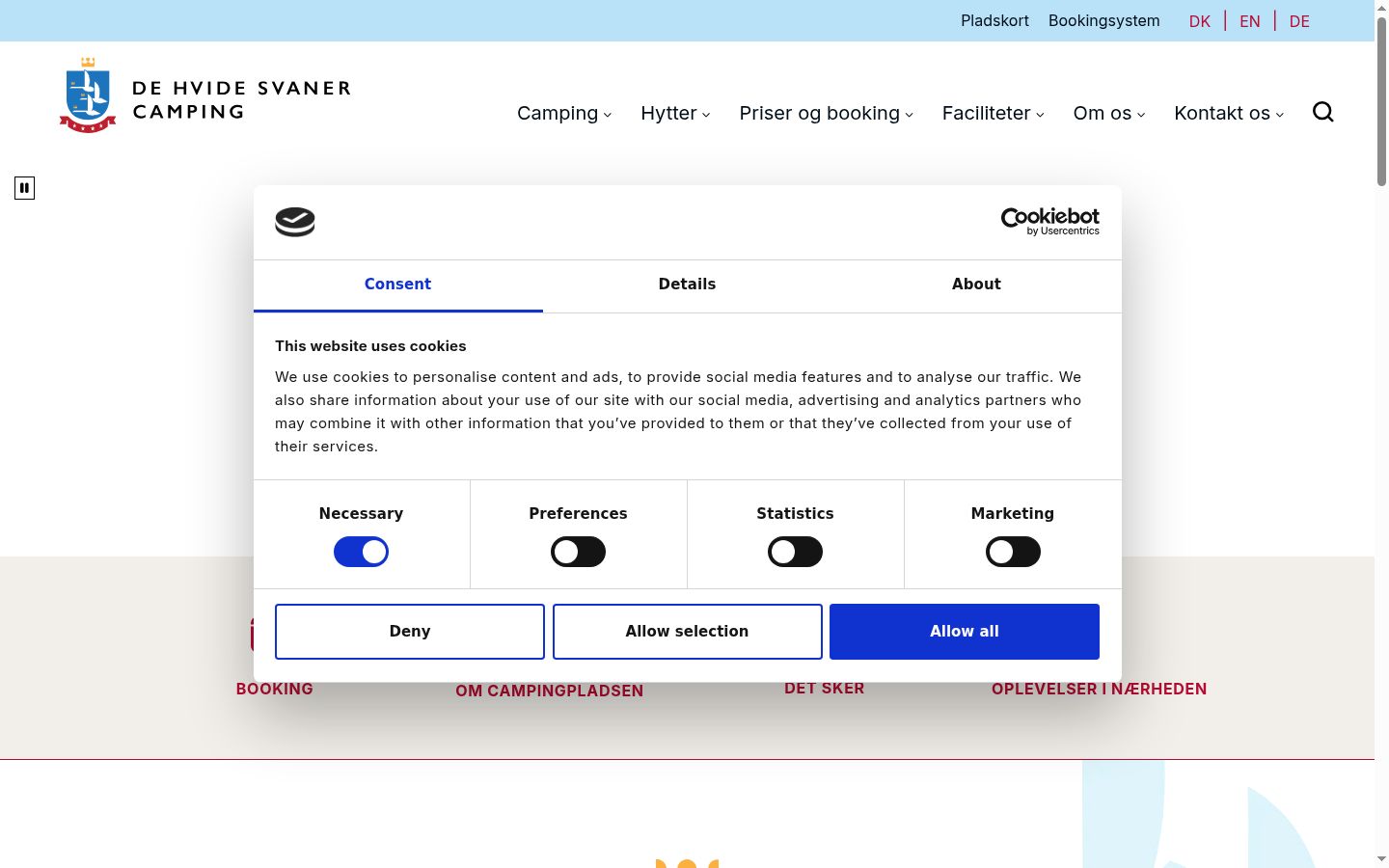
Task: Open the BOOKING shortcut
Action: pos(275,689)
